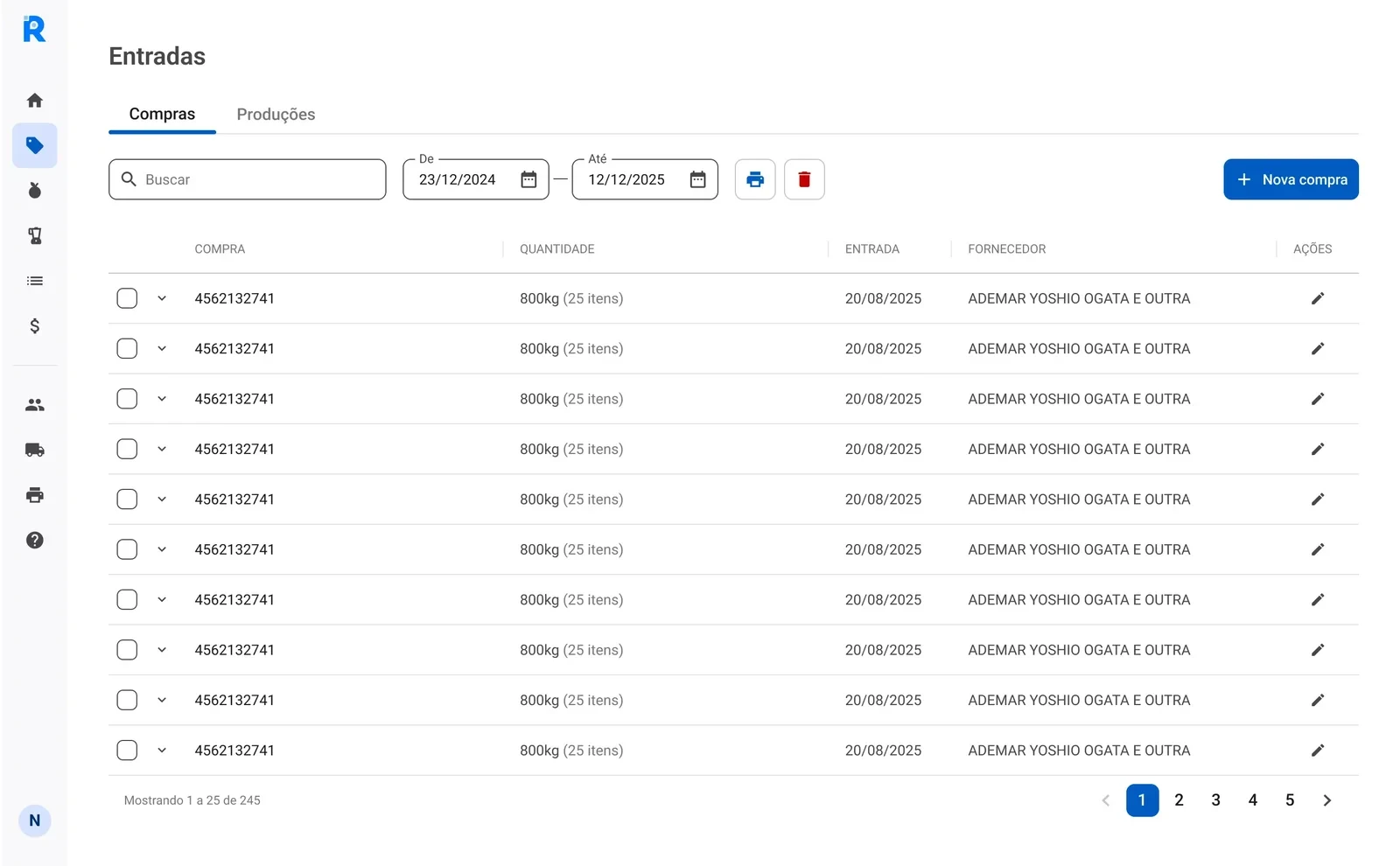Viewport: 1400px width, 866px height.
Task: Open the help question mark icon
Action: click(x=35, y=541)
